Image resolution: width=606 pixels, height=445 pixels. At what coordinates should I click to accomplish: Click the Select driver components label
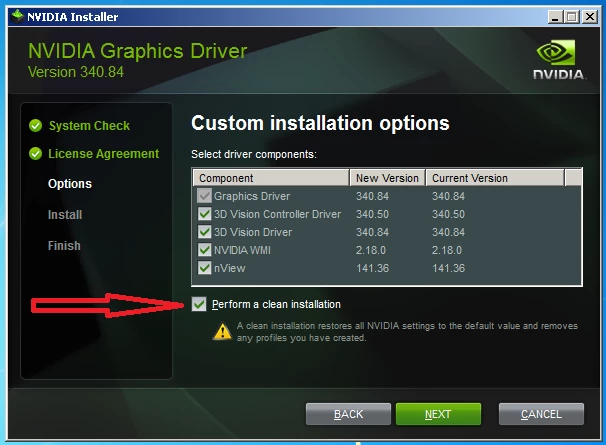[x=254, y=154]
